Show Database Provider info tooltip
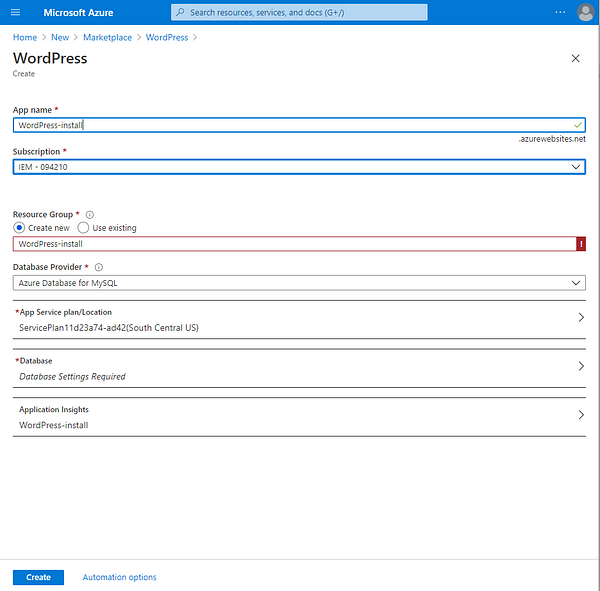Image resolution: width=600 pixels, height=591 pixels. (98, 267)
